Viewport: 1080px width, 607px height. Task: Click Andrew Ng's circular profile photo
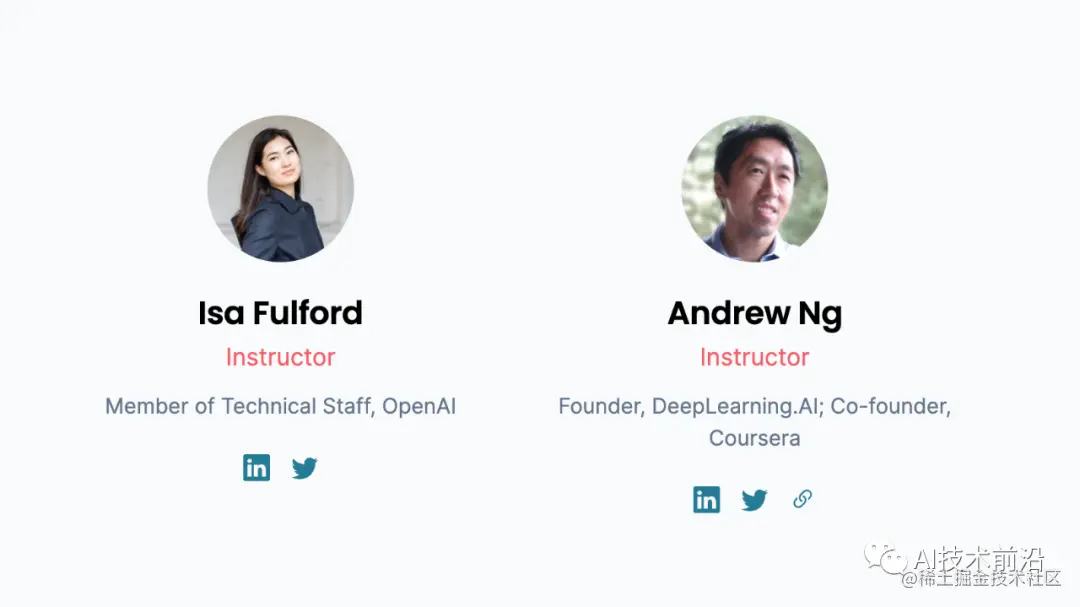[755, 188]
